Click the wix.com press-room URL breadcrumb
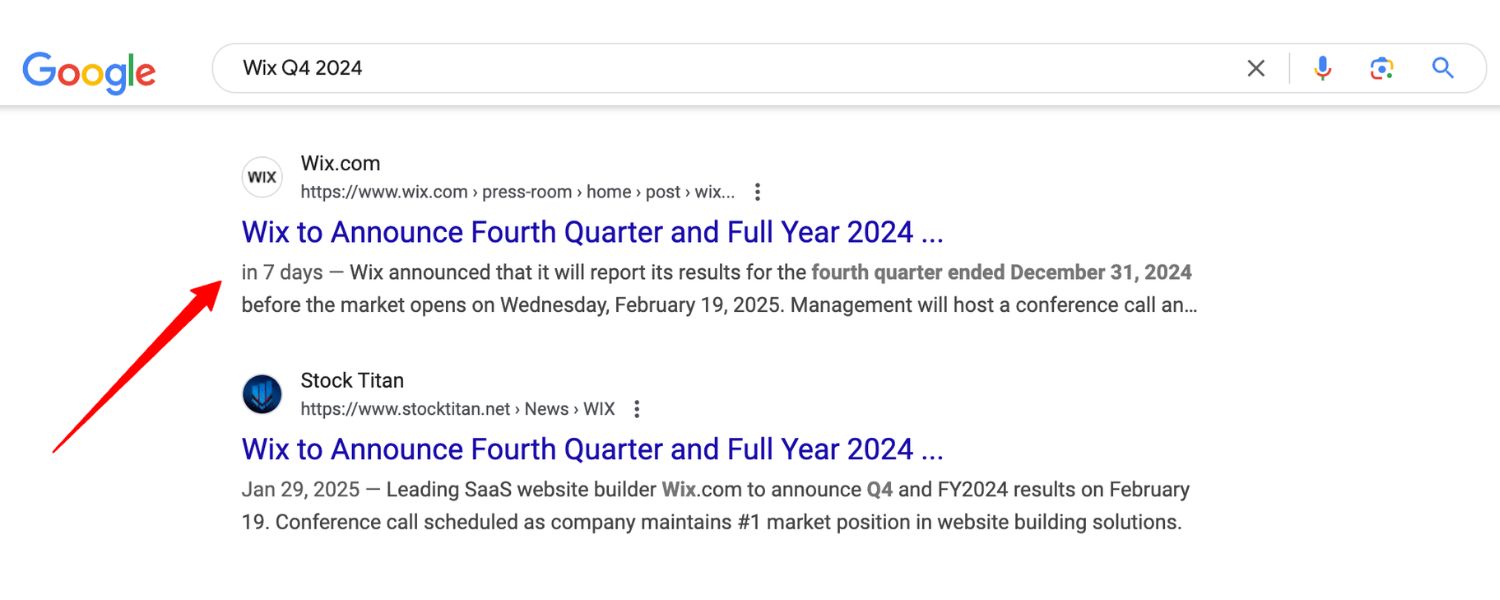1500x600 pixels. pos(517,192)
